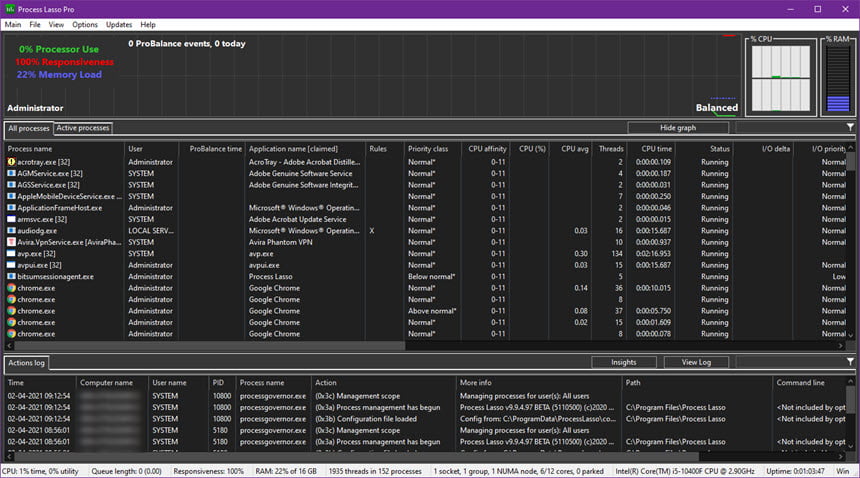Click the Hide graph button
Screen dimensions: 860x478
click(x=678, y=128)
